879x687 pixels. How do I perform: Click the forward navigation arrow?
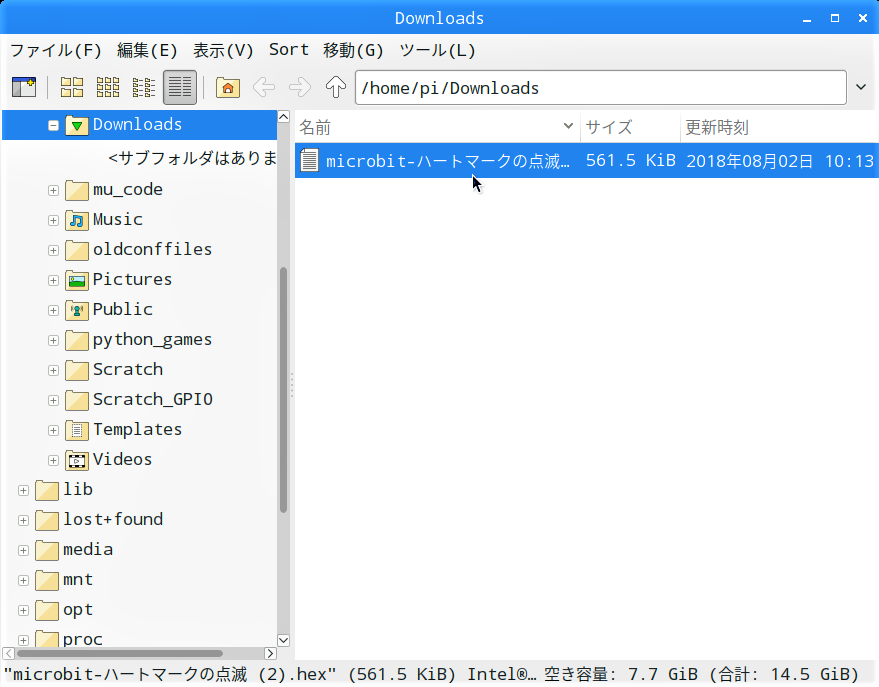300,87
